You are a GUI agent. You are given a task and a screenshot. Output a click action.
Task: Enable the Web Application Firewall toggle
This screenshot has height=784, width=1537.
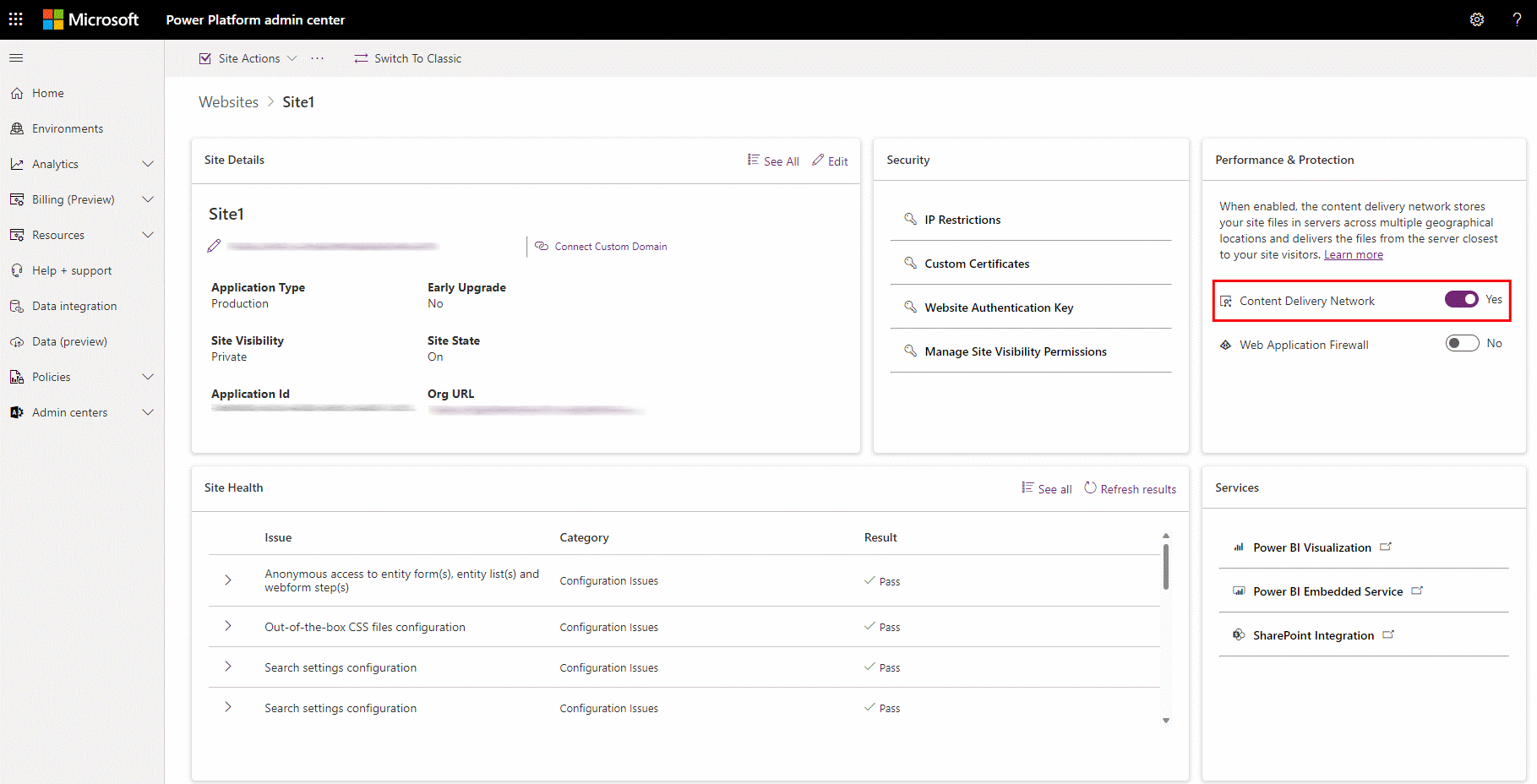point(1462,343)
